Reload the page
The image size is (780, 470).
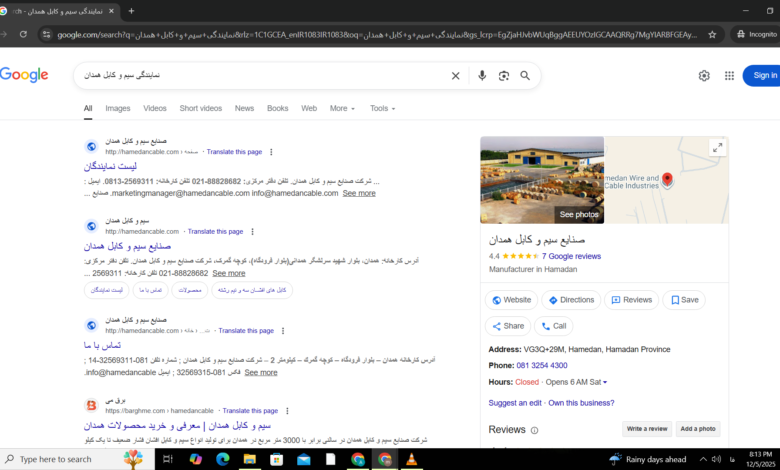23,34
